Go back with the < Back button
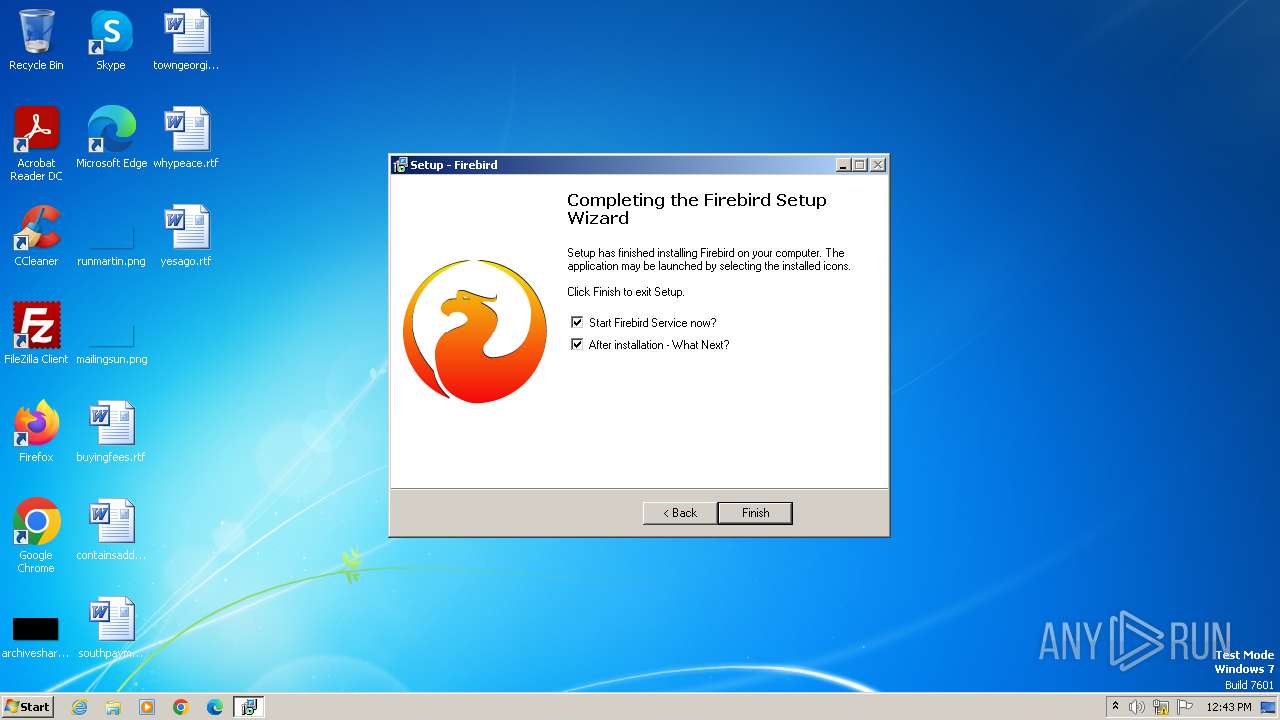The height and width of the screenshot is (720, 1280). point(680,513)
